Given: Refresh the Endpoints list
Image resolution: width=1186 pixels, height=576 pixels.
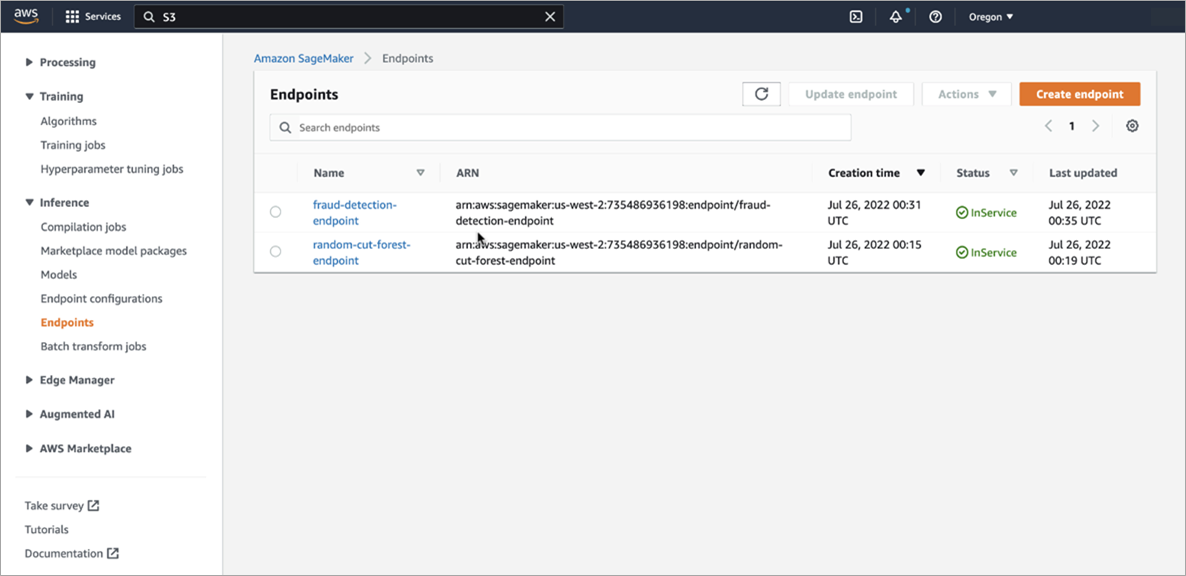Looking at the screenshot, I should pyautogui.click(x=761, y=93).
